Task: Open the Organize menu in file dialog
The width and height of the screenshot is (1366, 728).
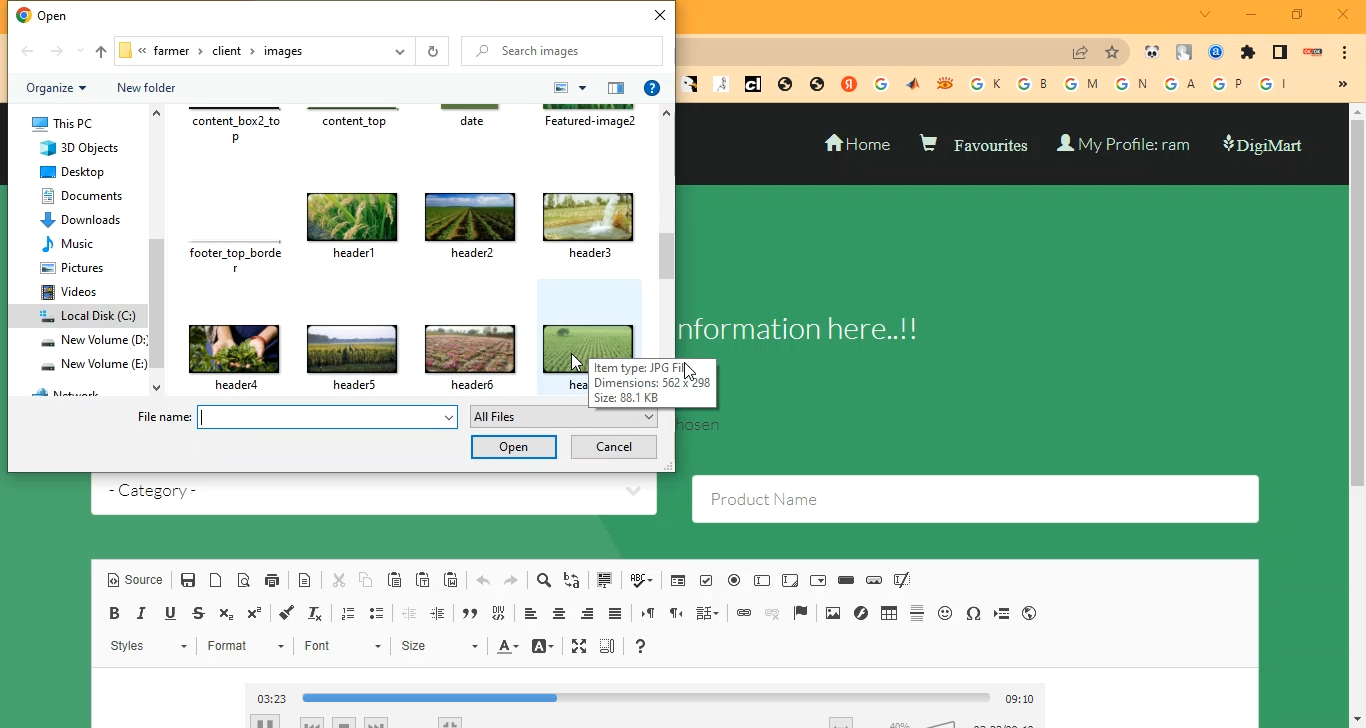Action: [x=56, y=88]
